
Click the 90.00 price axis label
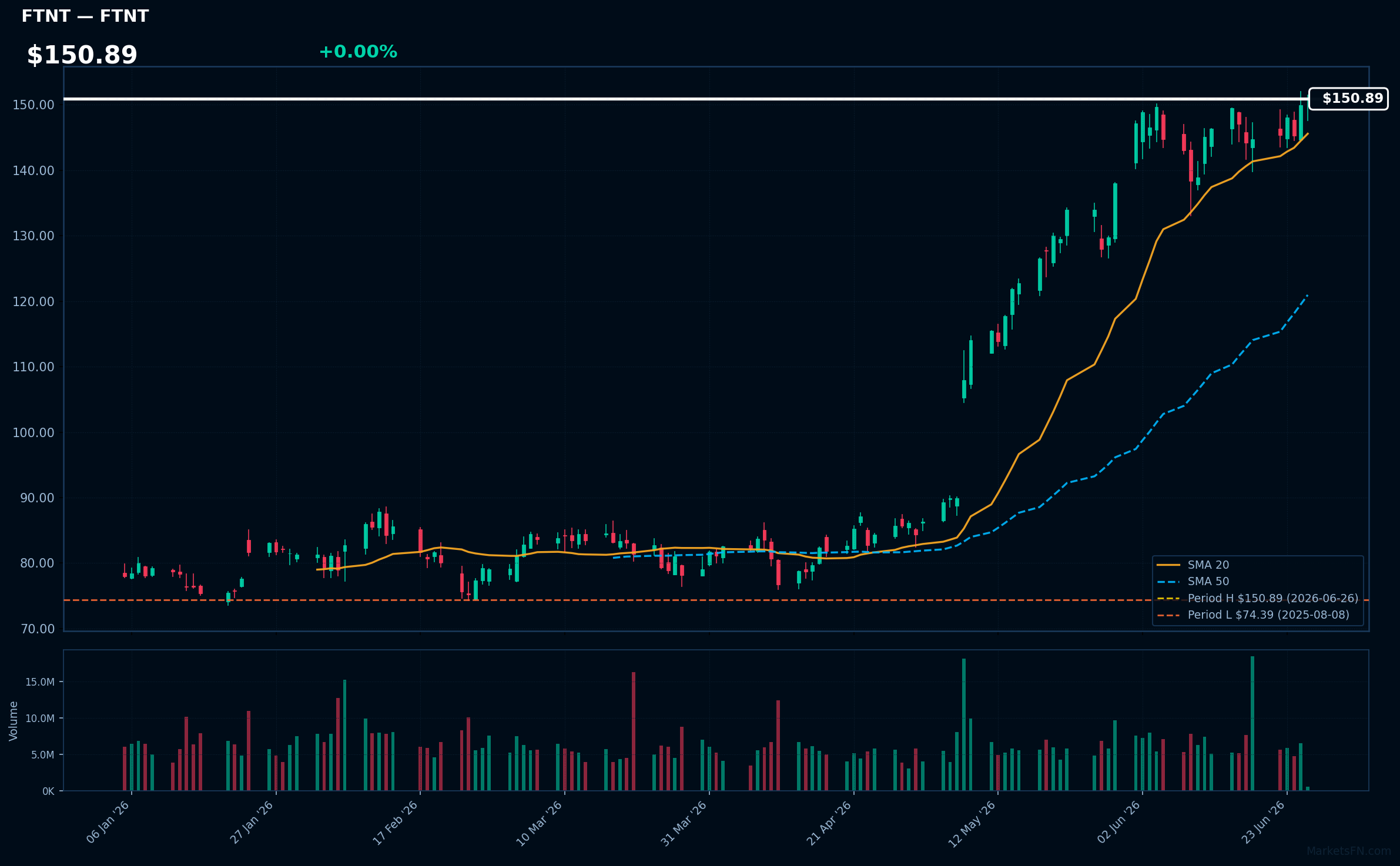37,498
